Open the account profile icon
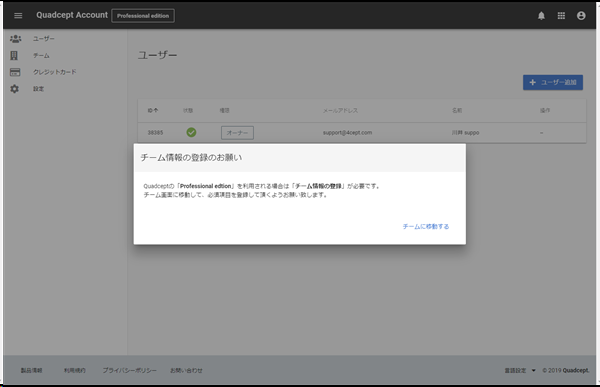 coord(581,16)
